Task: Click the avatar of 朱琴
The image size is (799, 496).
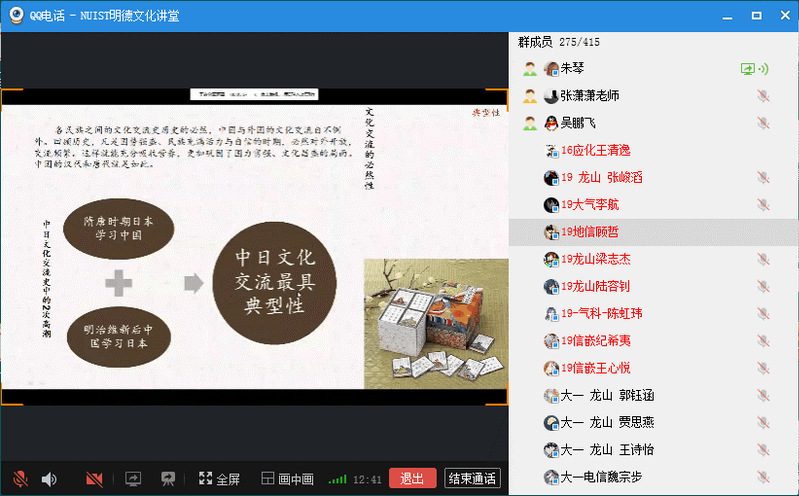Action: pyautogui.click(x=551, y=69)
